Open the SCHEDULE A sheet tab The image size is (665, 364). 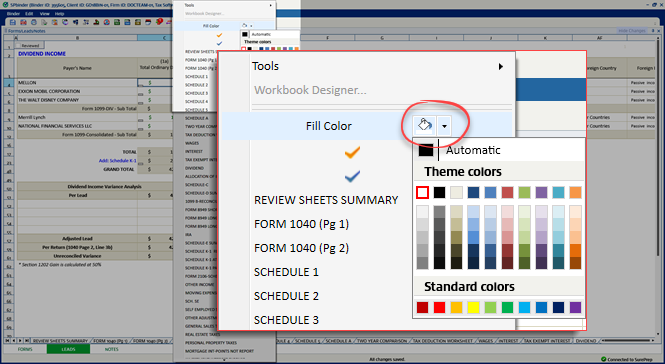[338, 341]
